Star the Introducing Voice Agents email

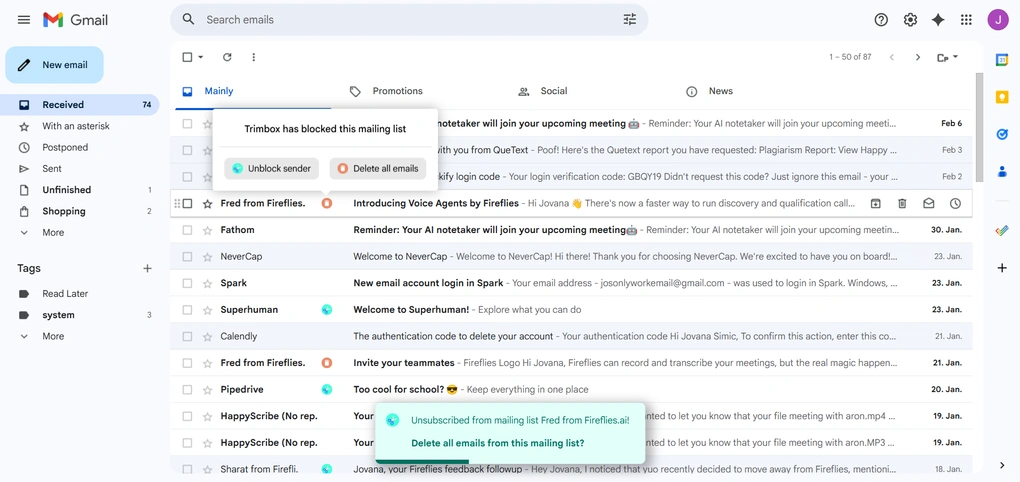[208, 204]
